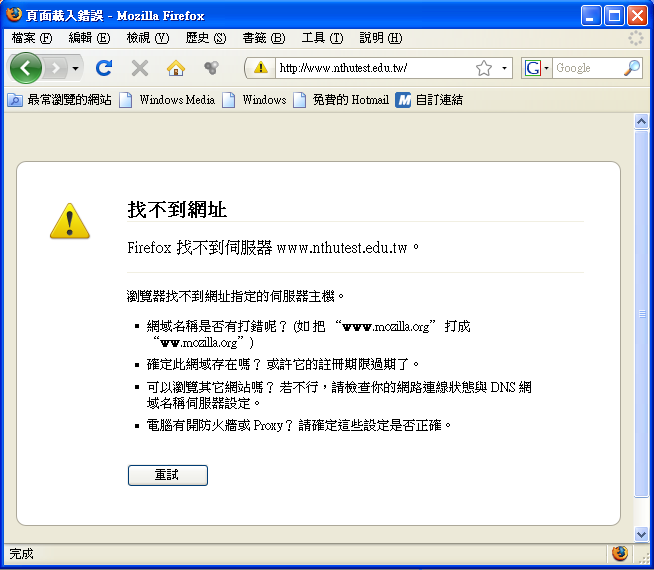
Task: Click the Back navigation arrow button
Action: coord(25,68)
